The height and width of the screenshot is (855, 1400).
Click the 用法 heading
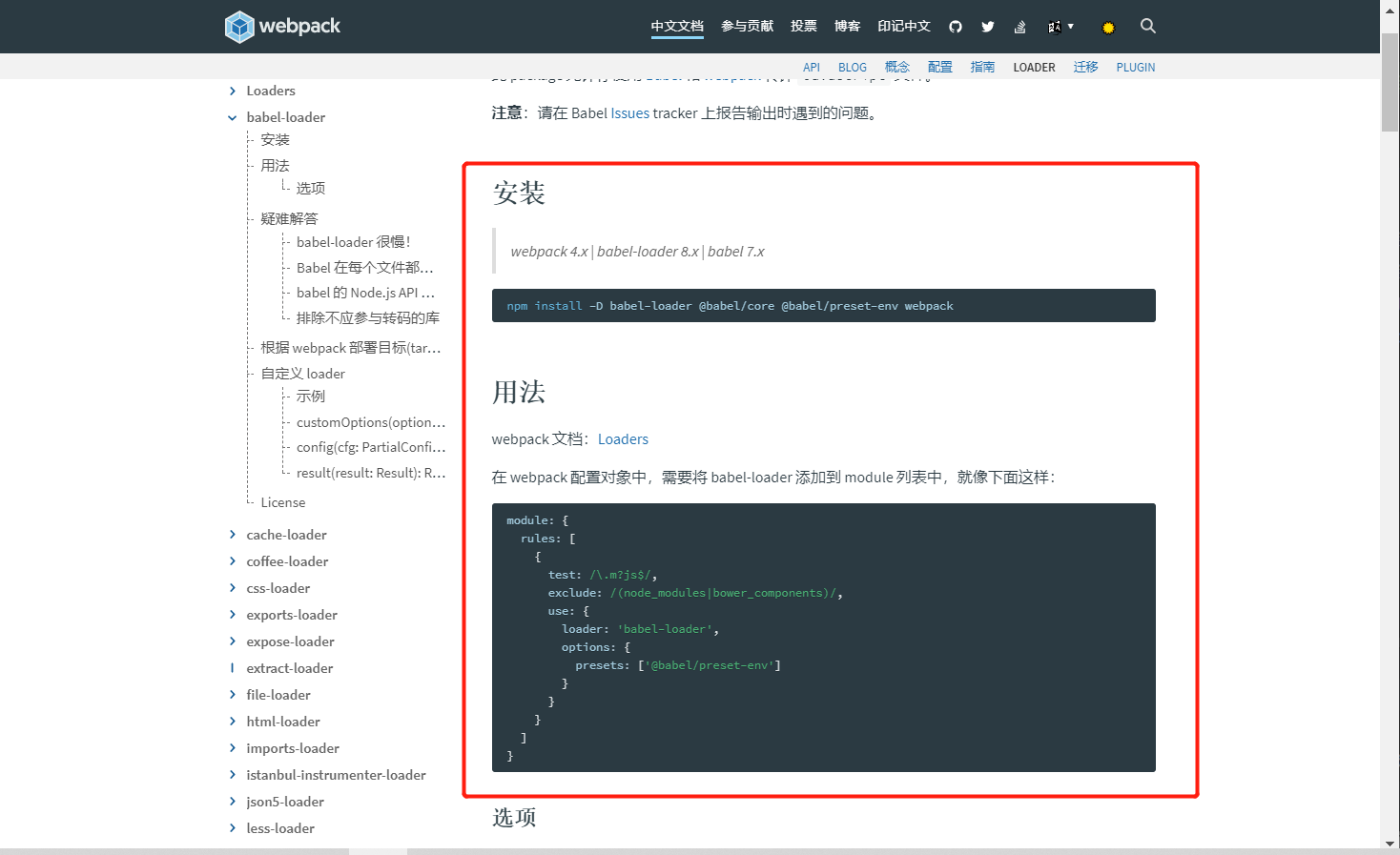(x=519, y=393)
